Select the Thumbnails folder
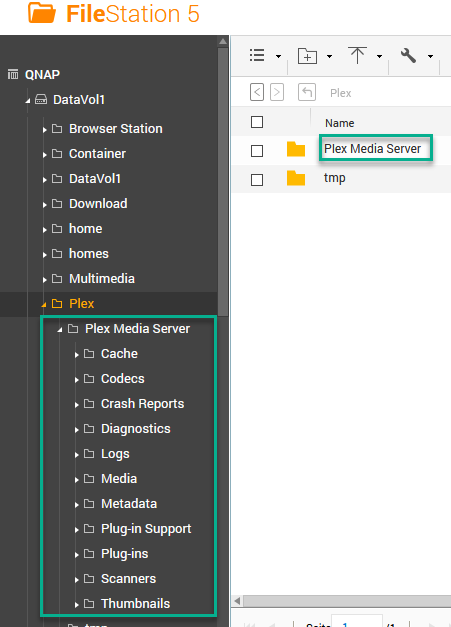This screenshot has height=627, width=451. pos(135,603)
